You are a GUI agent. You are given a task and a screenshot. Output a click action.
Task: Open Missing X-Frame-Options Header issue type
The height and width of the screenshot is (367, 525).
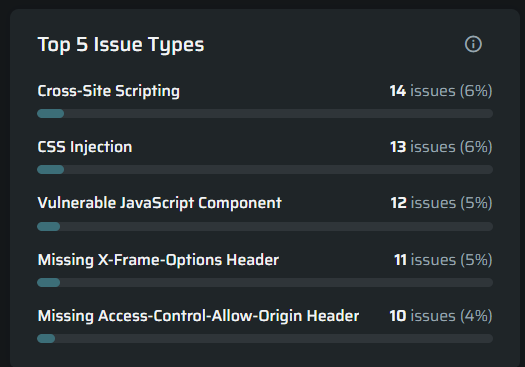158,260
